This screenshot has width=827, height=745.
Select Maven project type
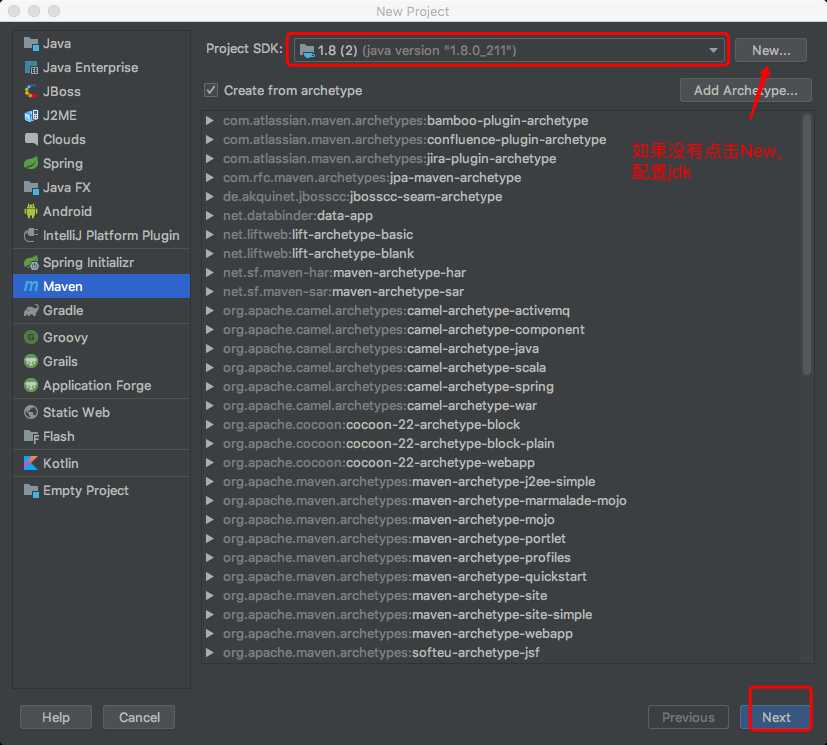101,286
